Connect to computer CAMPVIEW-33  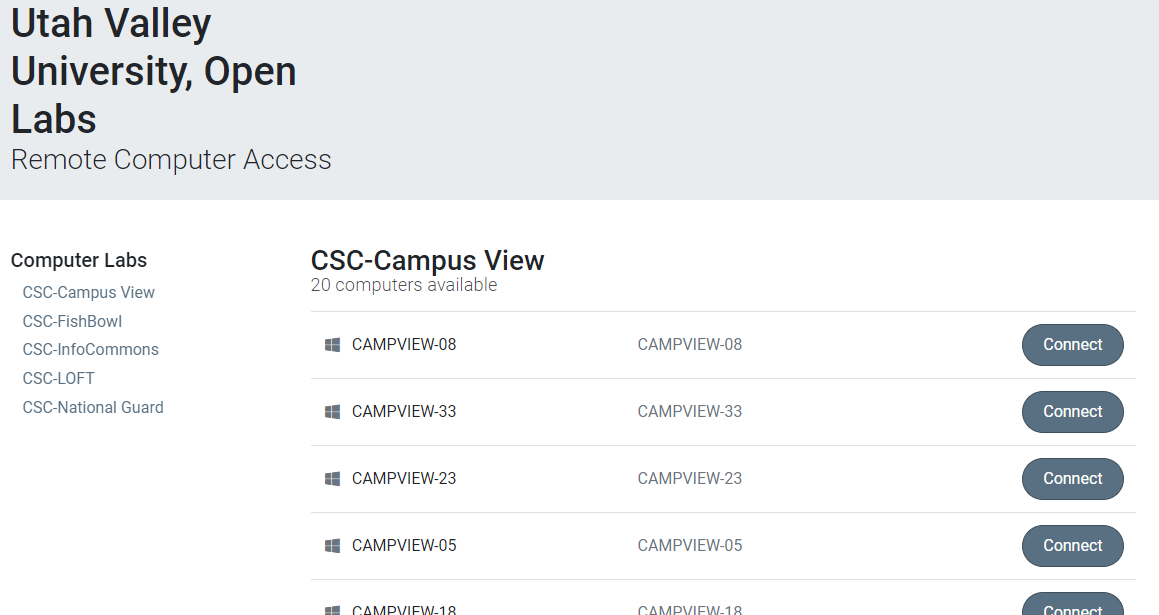pyautogui.click(x=1073, y=412)
